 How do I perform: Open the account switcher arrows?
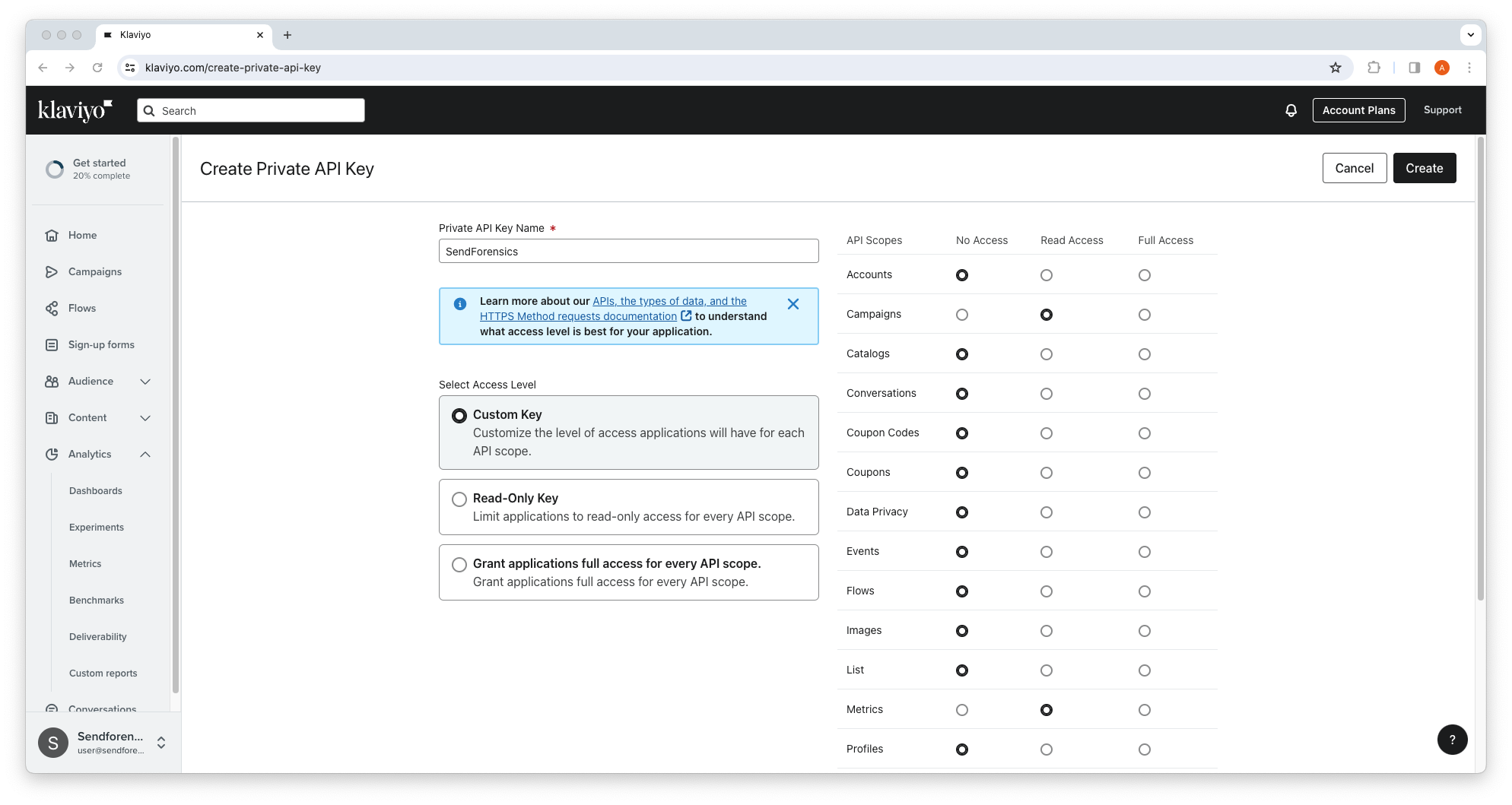[x=161, y=743]
